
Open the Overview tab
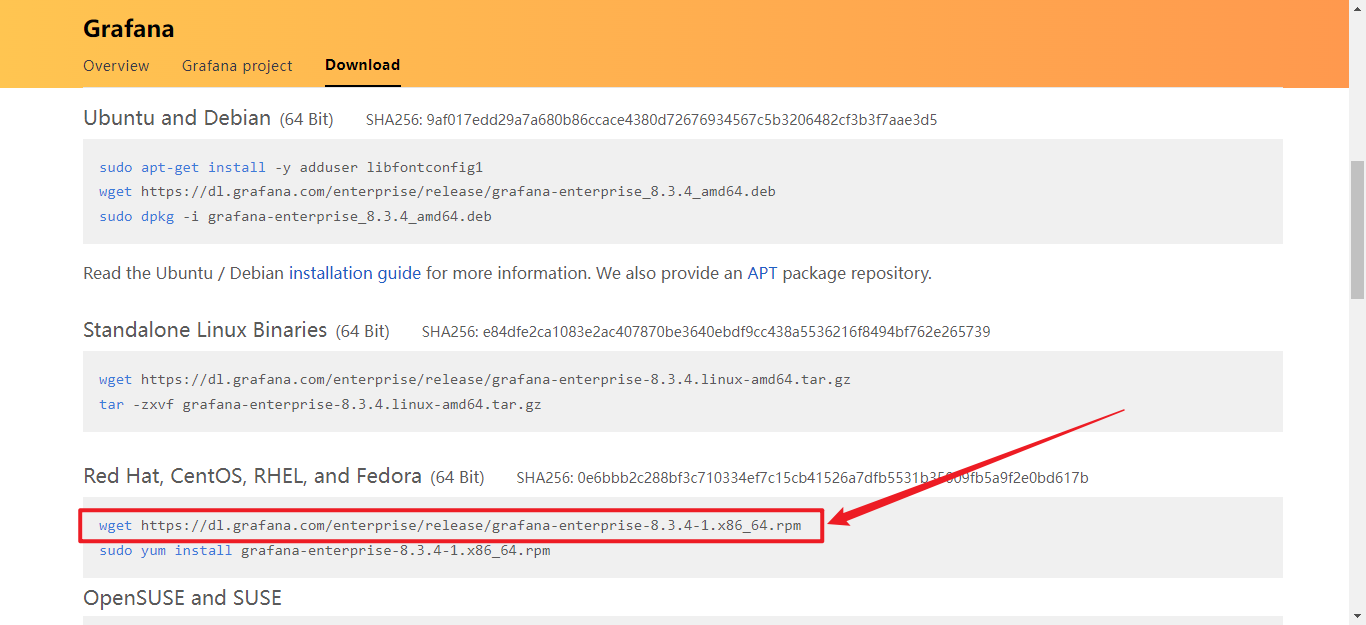pos(116,66)
